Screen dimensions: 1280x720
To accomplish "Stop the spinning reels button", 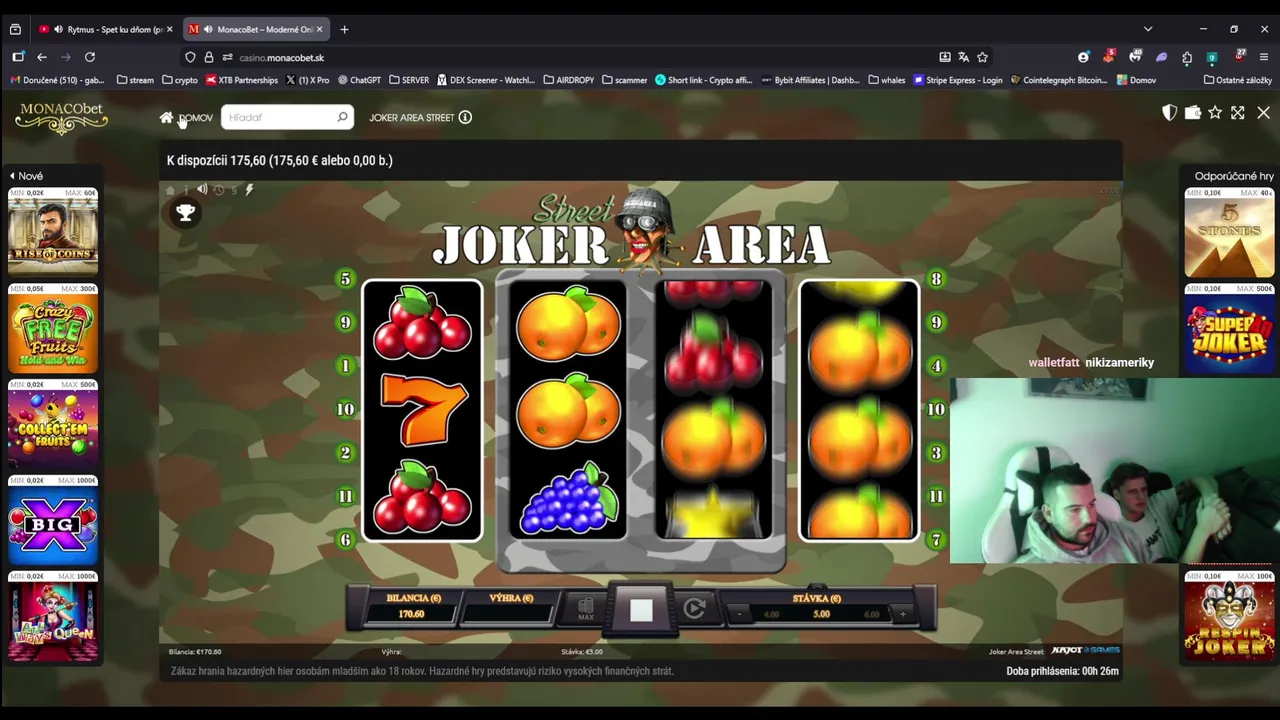I will 641,611.
